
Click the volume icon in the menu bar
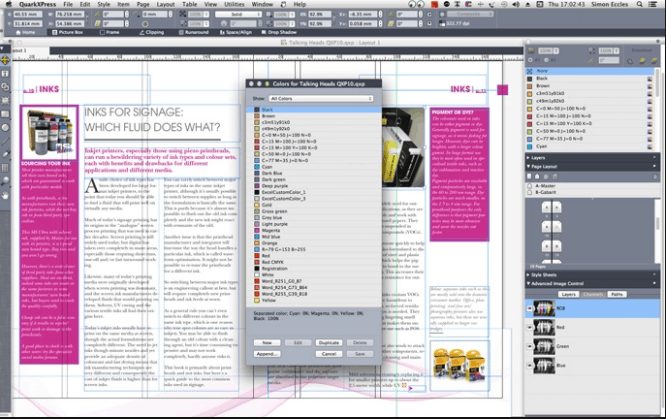click(x=516, y=4)
